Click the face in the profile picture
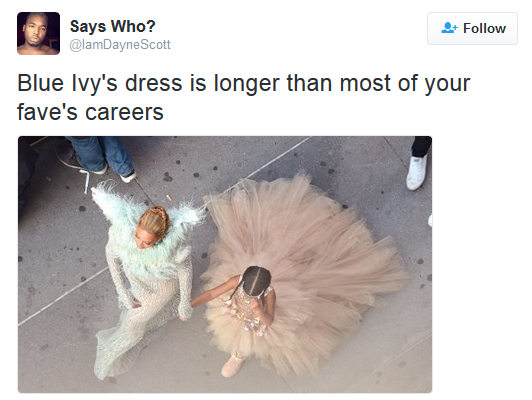This screenshot has width=532, height=400. click(35, 32)
